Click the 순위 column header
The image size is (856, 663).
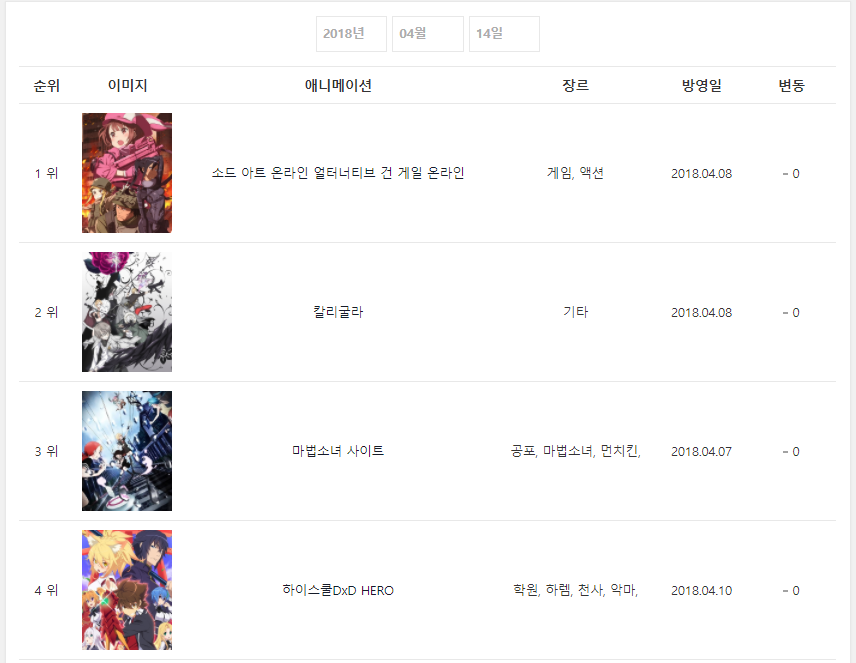pos(46,85)
